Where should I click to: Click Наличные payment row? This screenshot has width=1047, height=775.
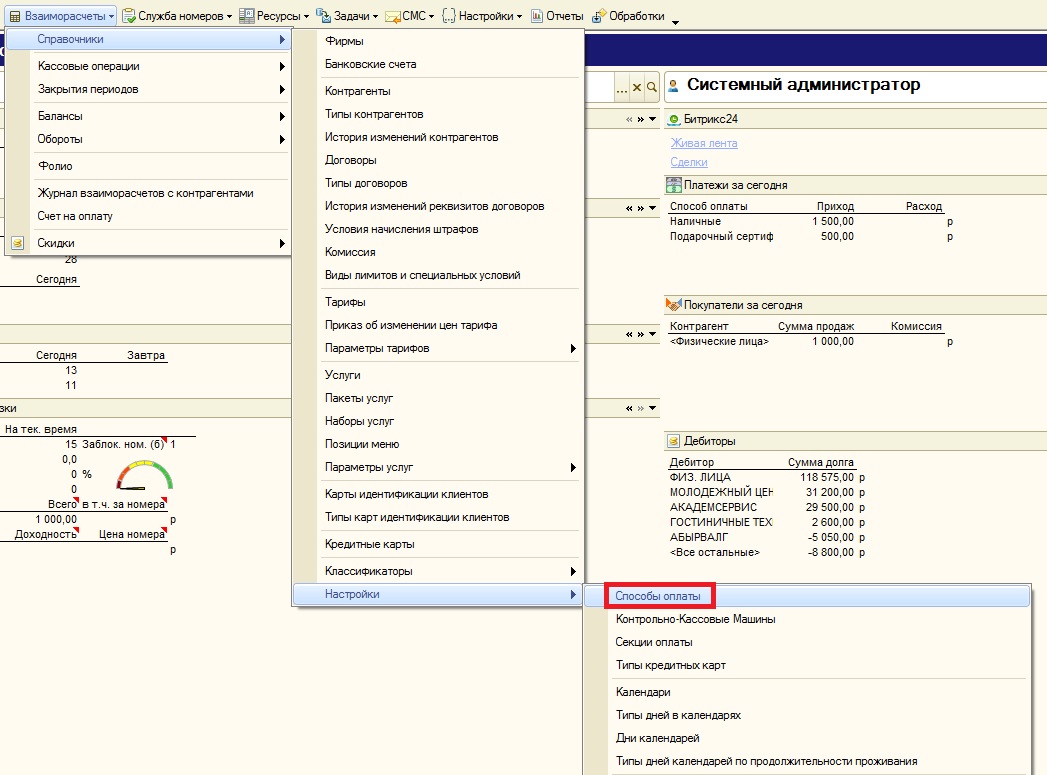[811, 221]
